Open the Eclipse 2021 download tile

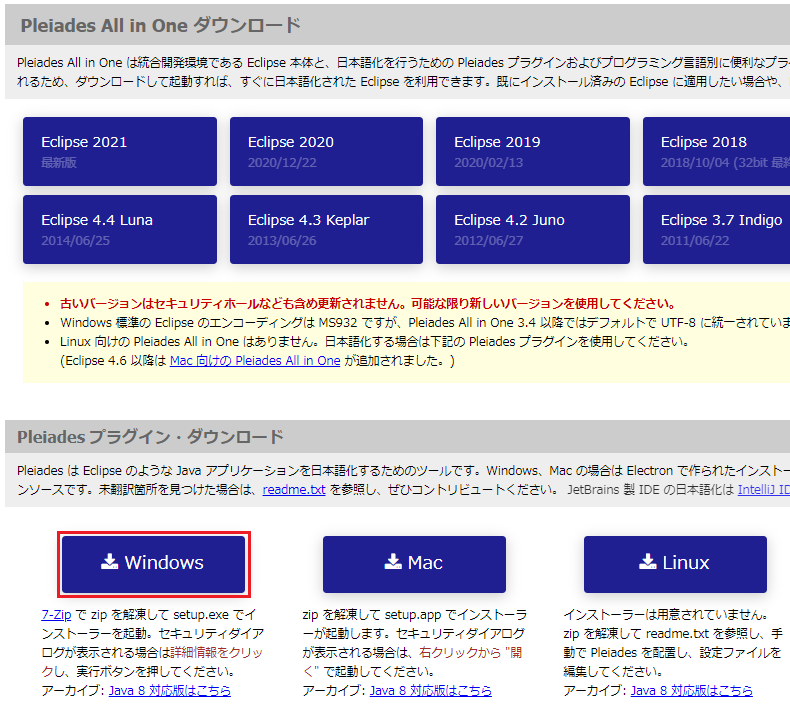[120, 152]
